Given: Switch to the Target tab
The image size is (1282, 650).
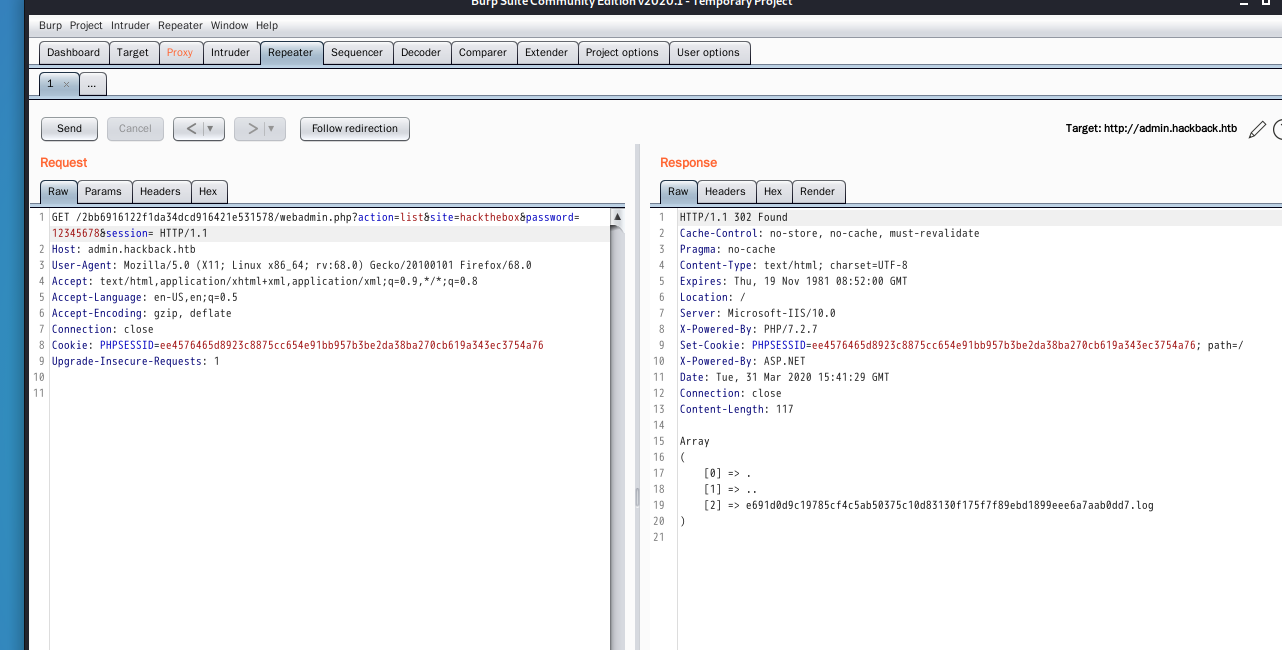Looking at the screenshot, I should click(133, 53).
